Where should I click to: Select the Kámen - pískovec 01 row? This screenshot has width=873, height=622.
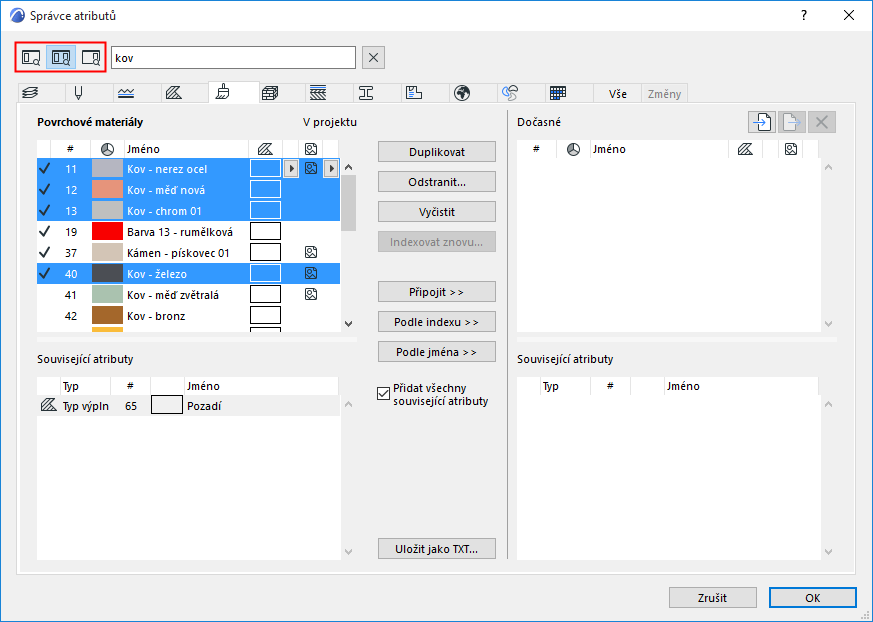pyautogui.click(x=188, y=253)
